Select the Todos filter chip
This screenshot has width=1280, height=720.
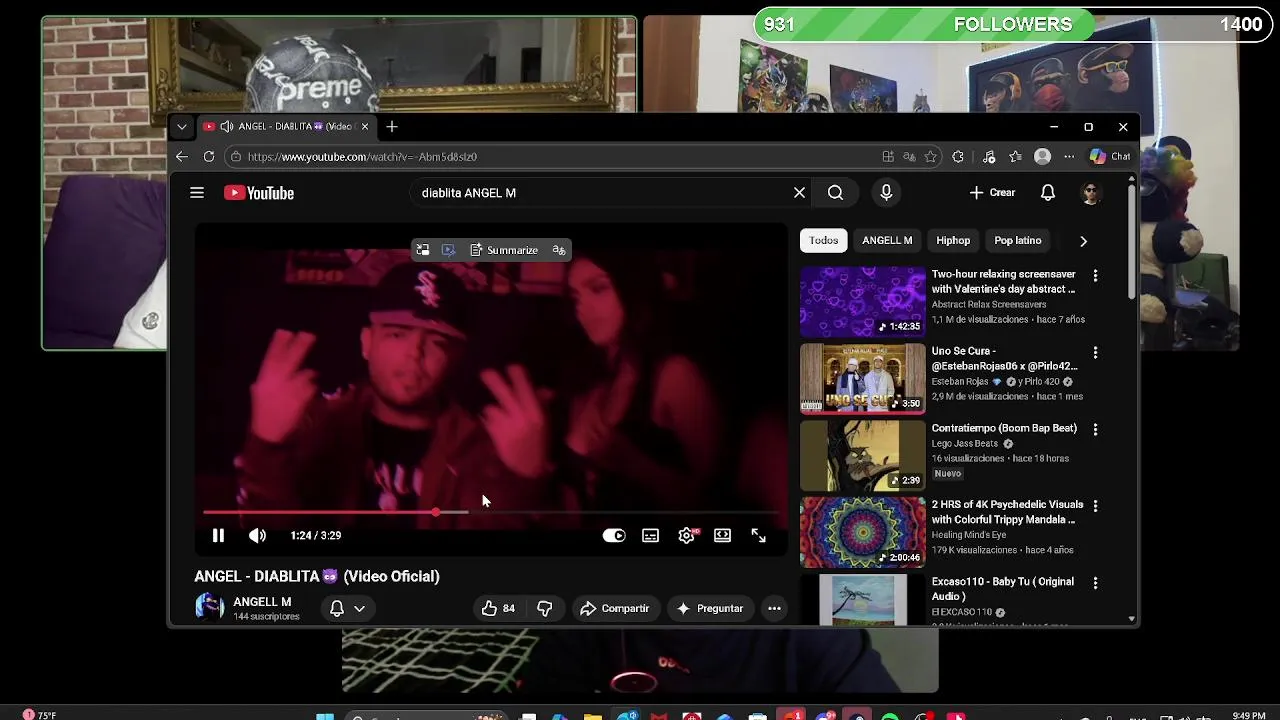[x=823, y=241]
